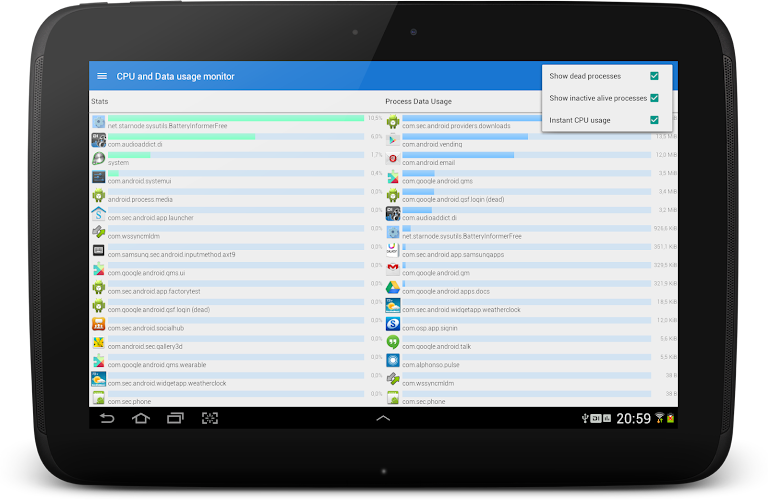Tap the Android home navigation button
768x500 pixels.
(x=141, y=418)
